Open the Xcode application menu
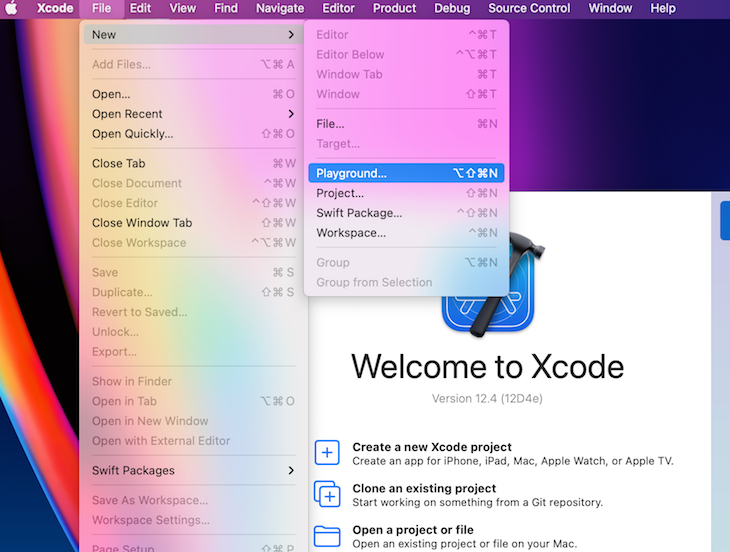The width and height of the screenshot is (730, 552). point(55,8)
